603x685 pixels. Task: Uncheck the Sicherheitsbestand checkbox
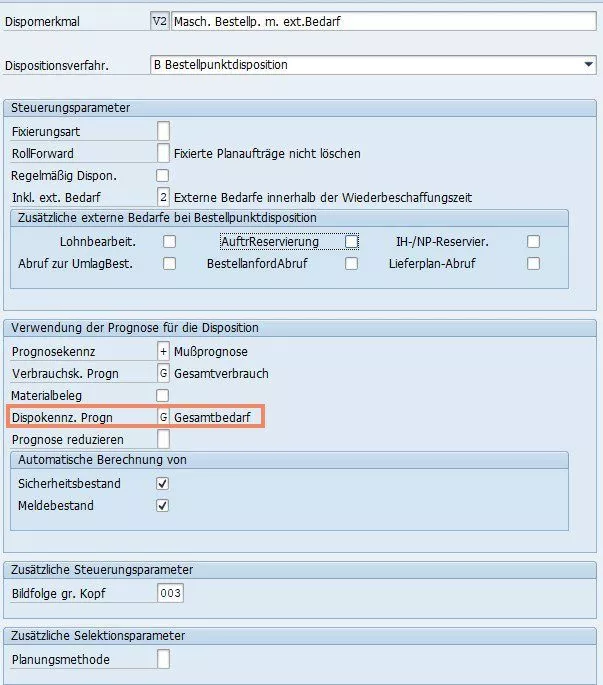coord(163,484)
